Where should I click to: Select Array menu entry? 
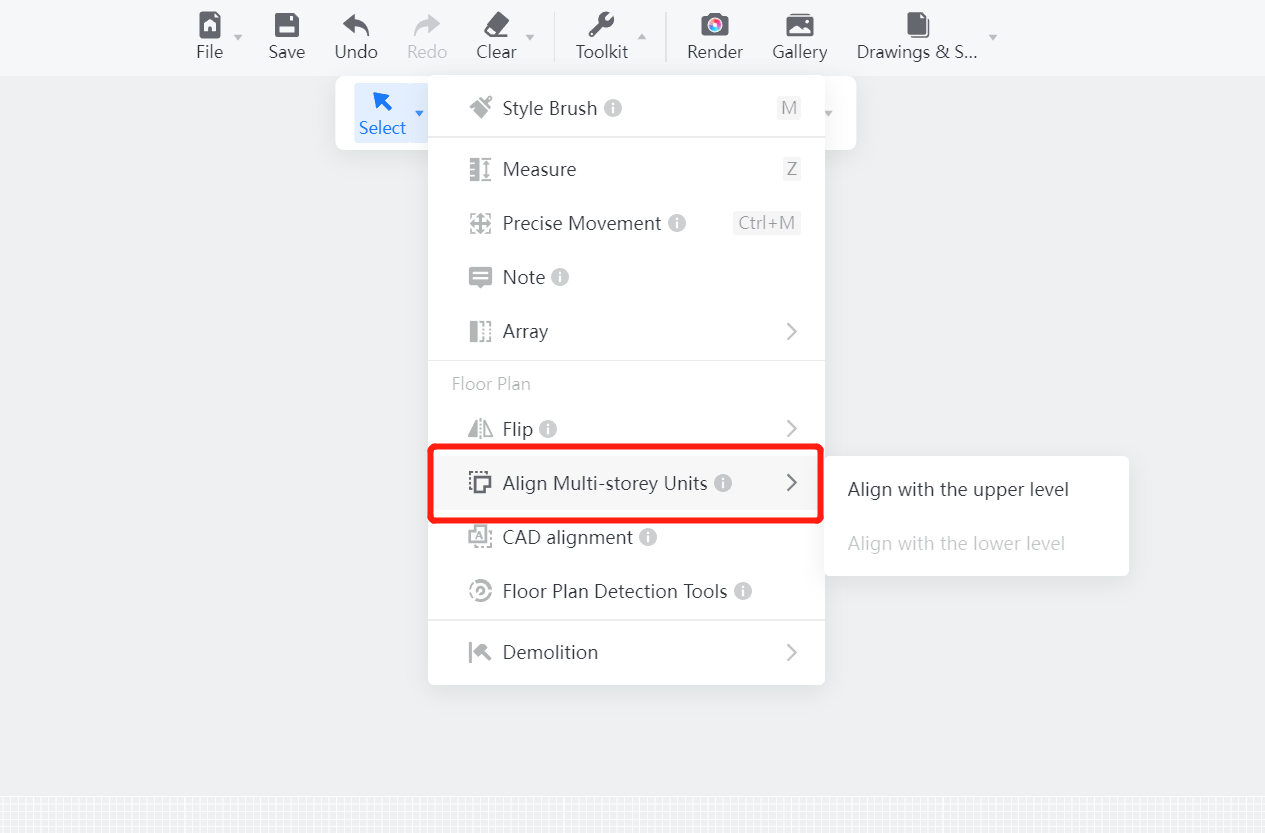626,331
